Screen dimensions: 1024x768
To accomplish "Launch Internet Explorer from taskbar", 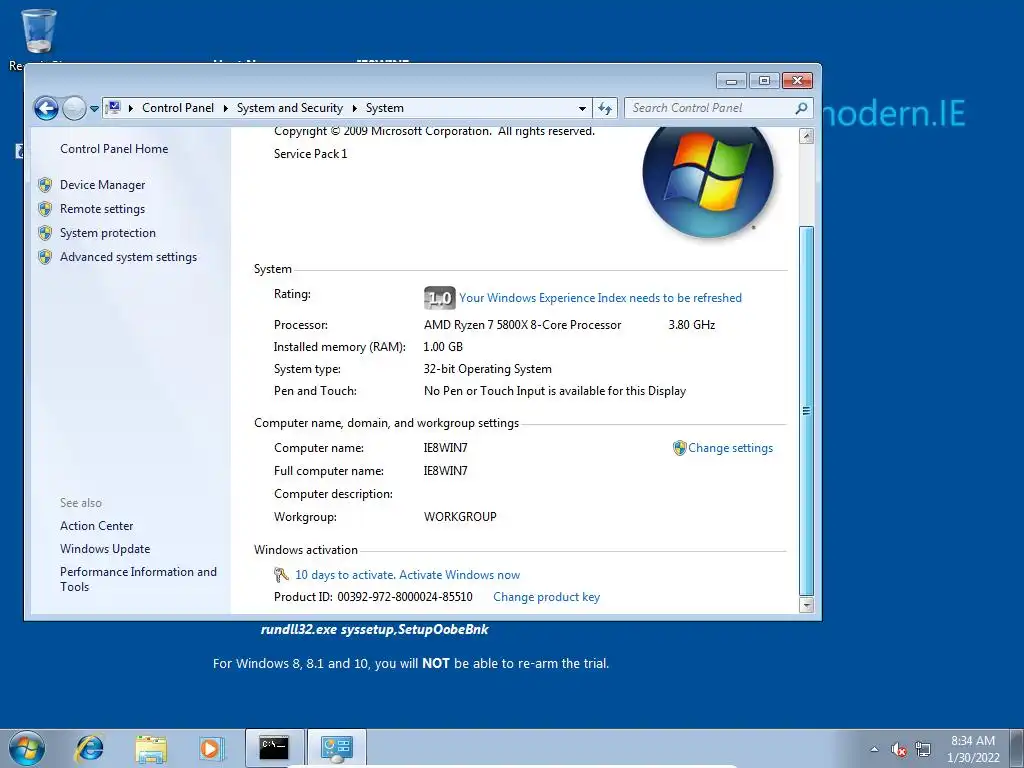I will point(89,748).
